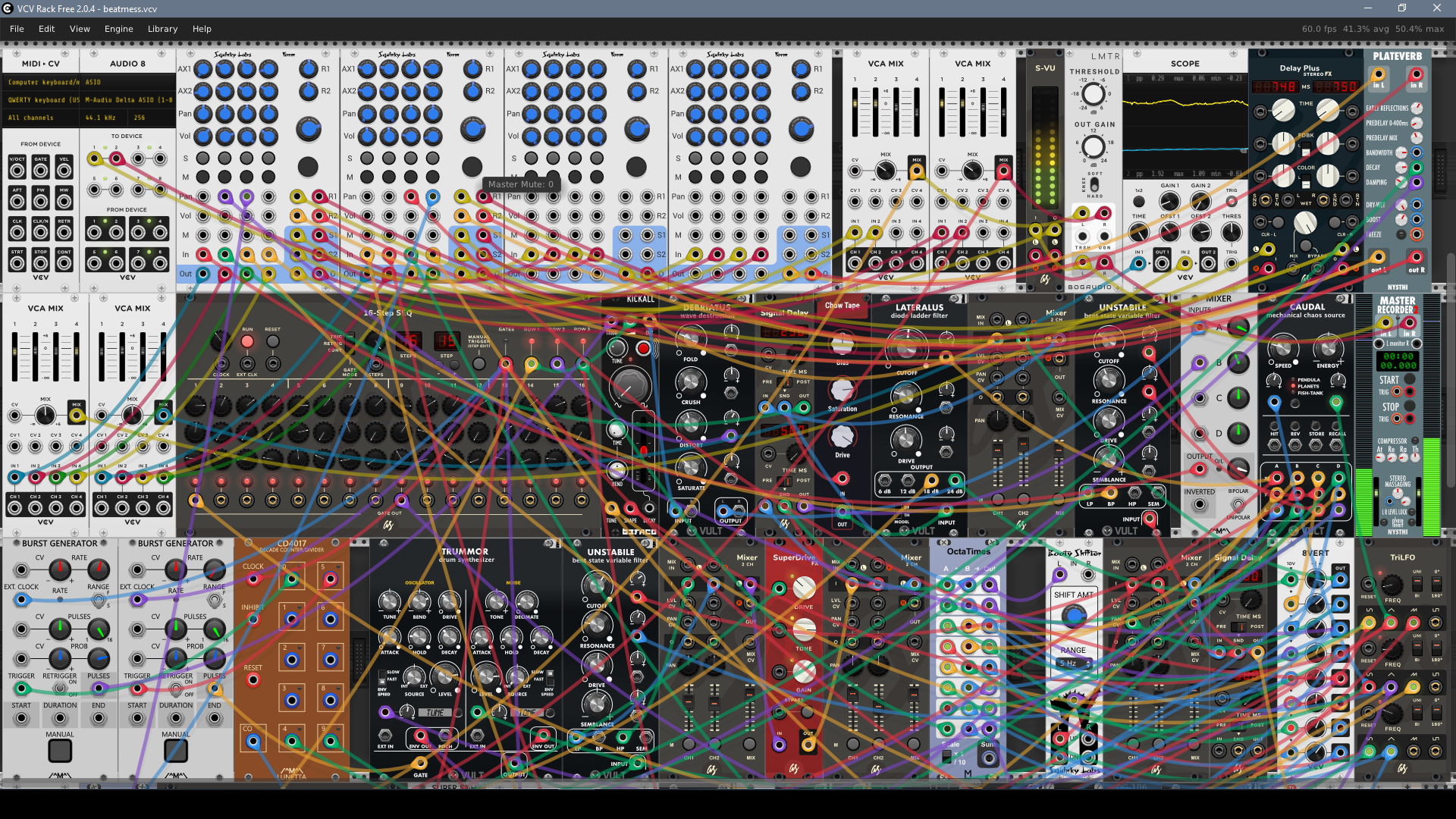Open the Engine menu

pos(118,29)
